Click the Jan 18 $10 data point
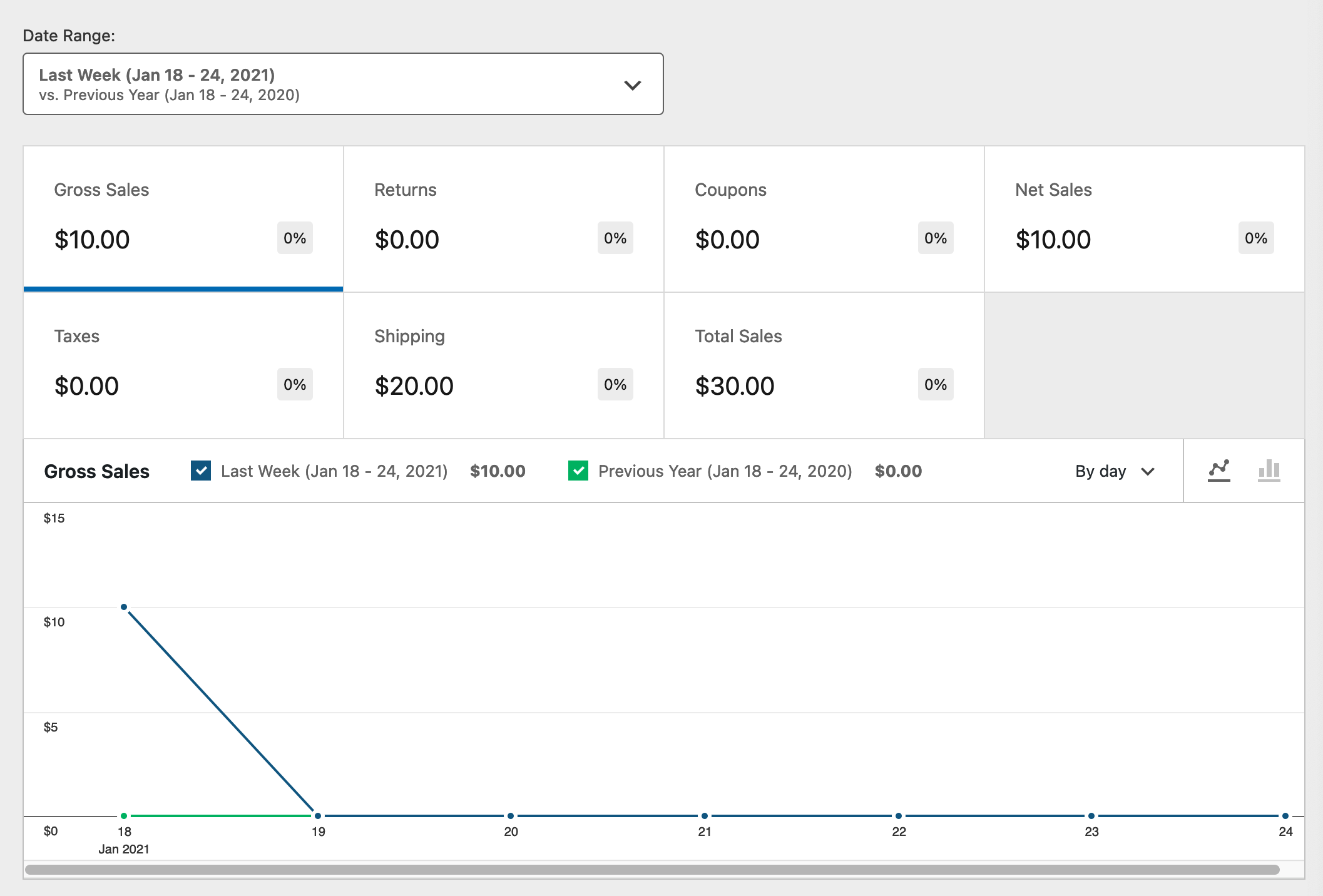The image size is (1323, 896). point(124,607)
